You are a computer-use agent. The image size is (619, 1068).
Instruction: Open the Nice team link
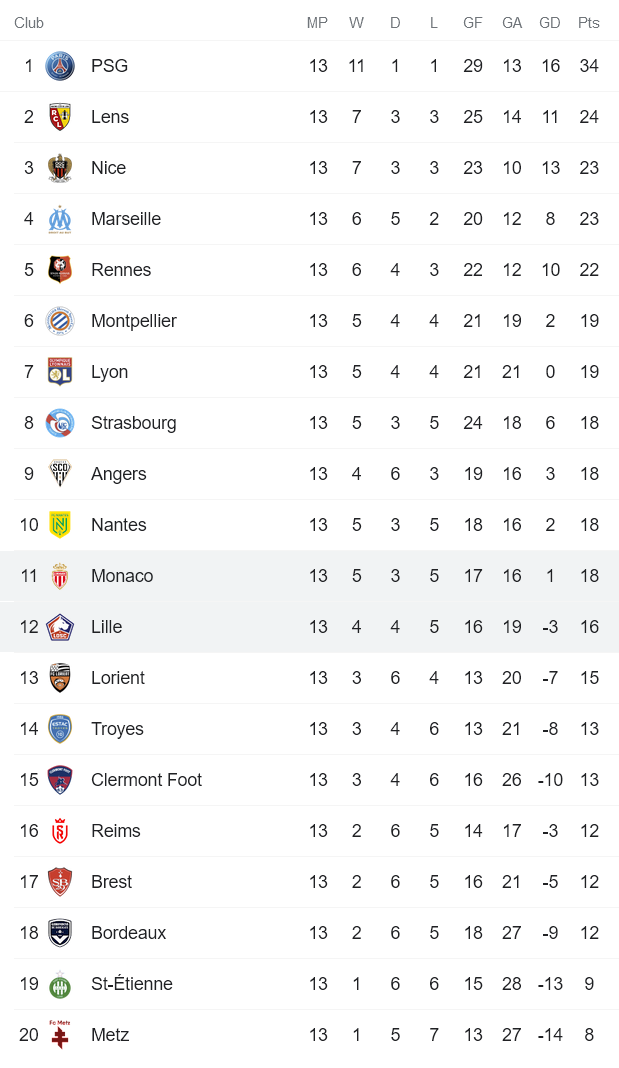coord(108,168)
